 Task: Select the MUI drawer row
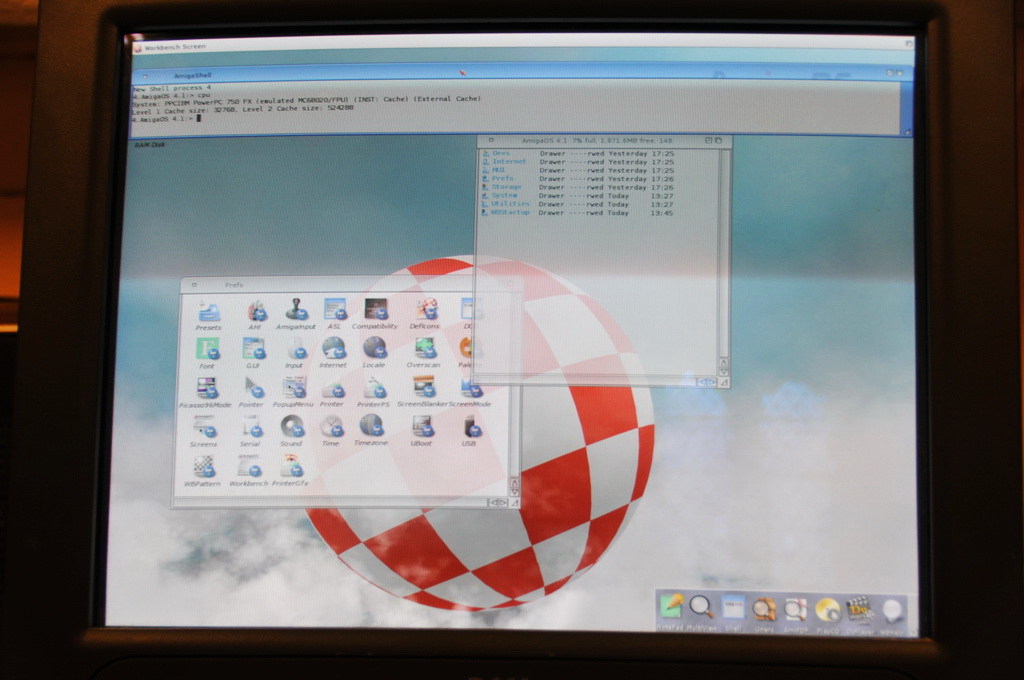point(577,170)
